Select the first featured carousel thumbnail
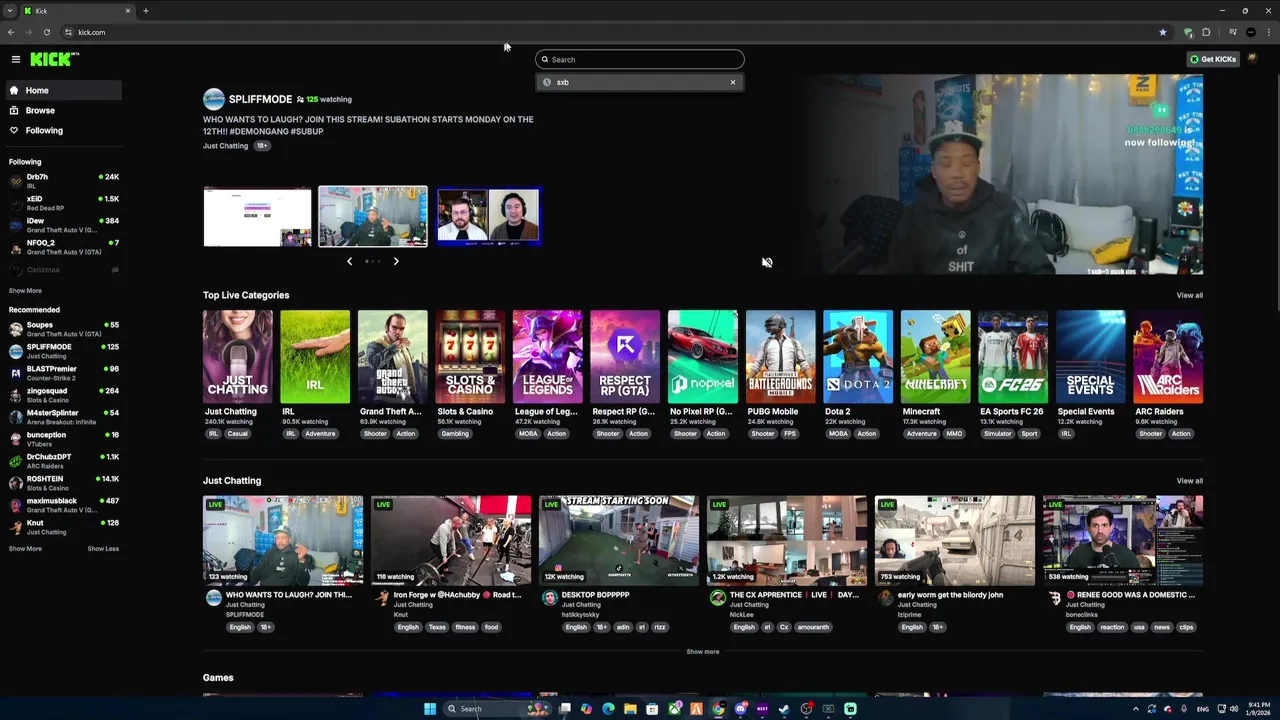 pos(258,216)
